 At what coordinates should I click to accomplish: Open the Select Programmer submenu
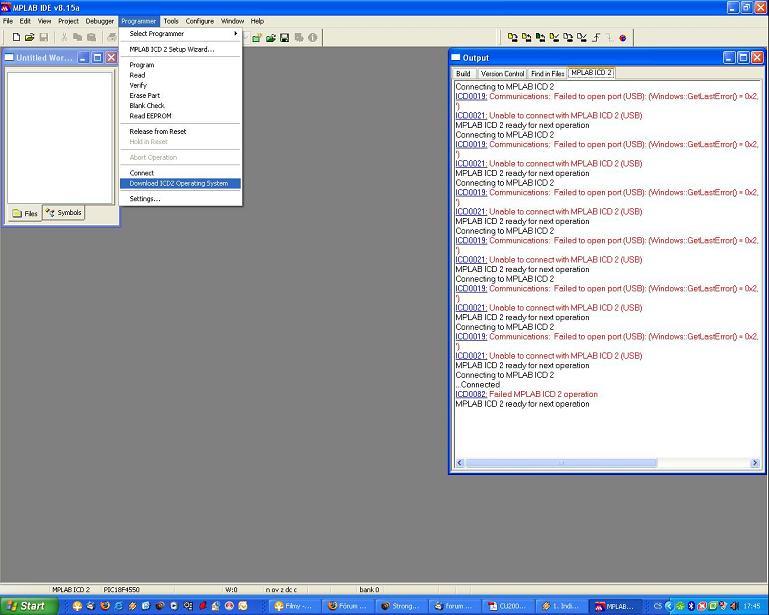coord(180,33)
